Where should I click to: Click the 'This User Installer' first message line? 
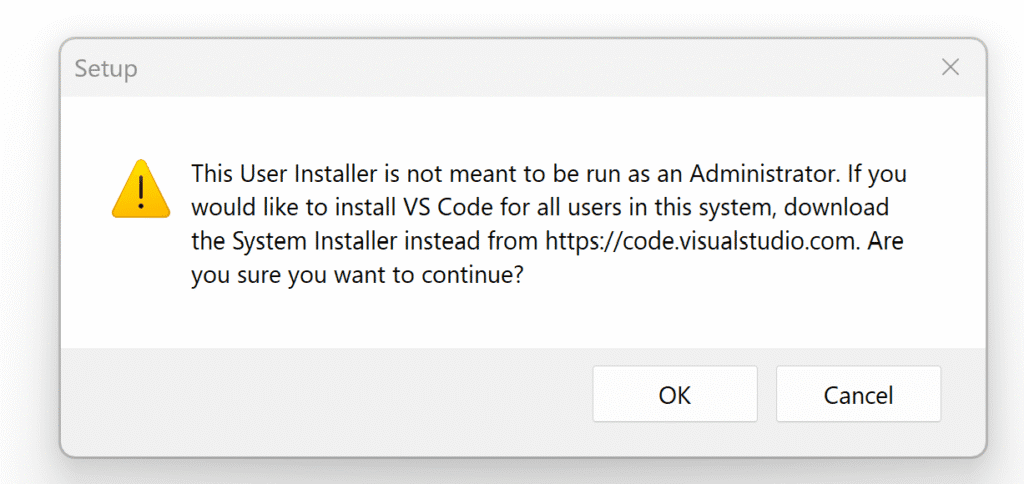(x=549, y=174)
